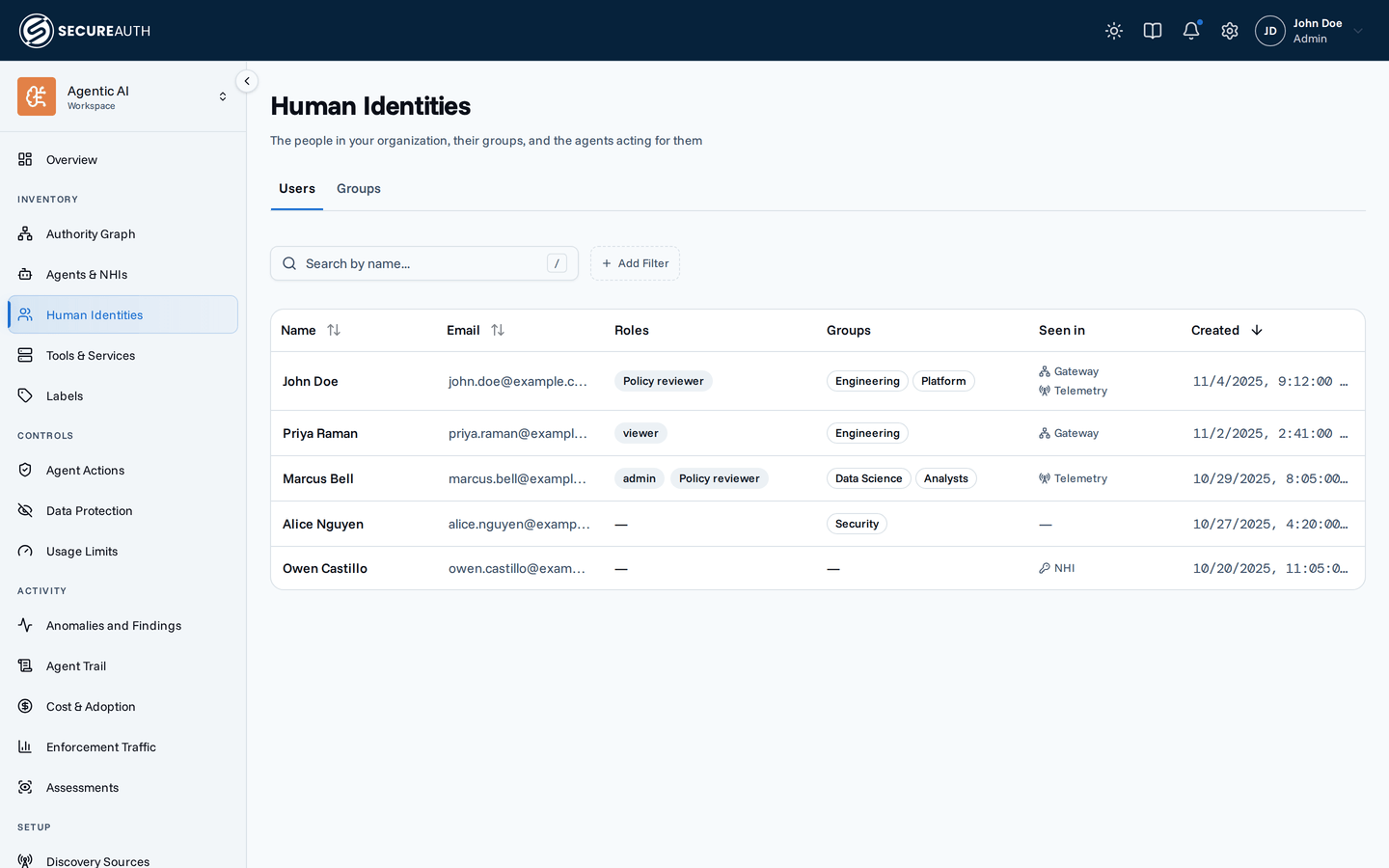Switch to the Users tab
This screenshot has width=1389, height=868.
[297, 189]
